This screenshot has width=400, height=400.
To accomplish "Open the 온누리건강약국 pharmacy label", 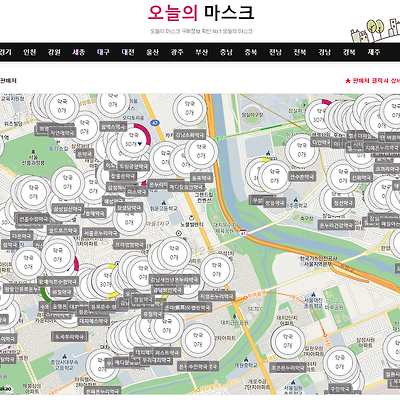I will pyautogui.click(x=336, y=225).
